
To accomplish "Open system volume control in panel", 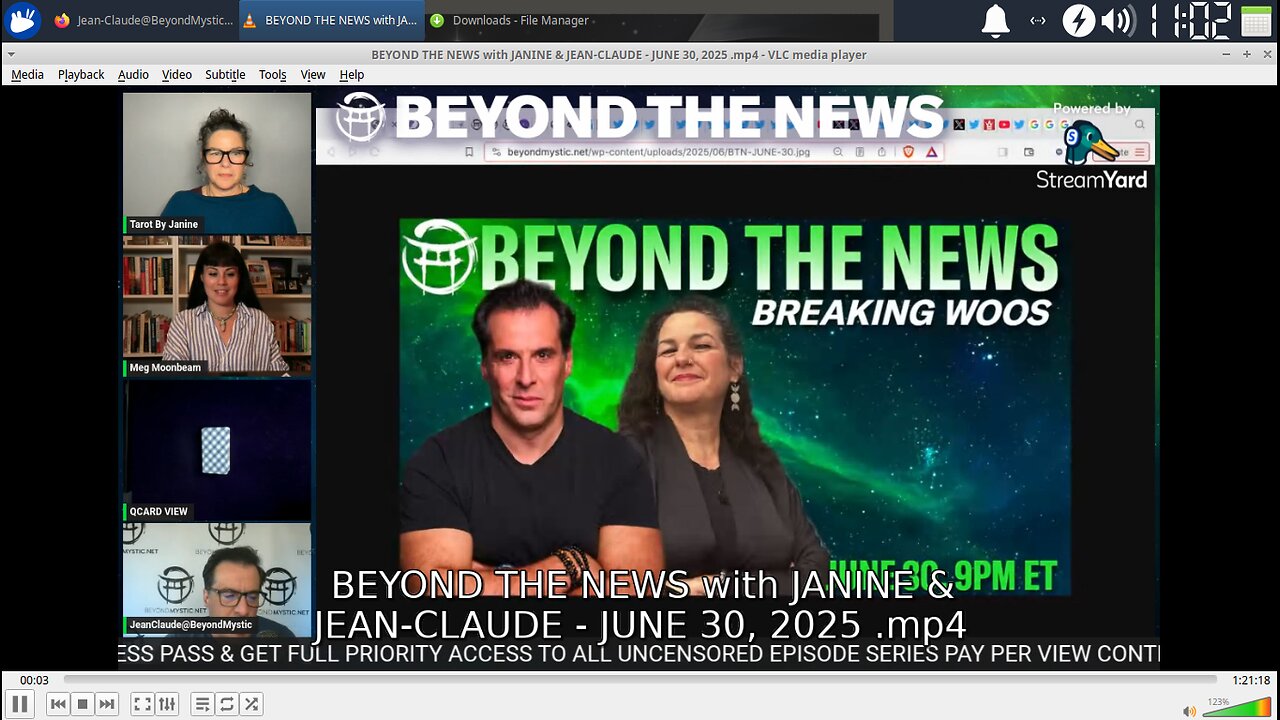I will point(1117,20).
